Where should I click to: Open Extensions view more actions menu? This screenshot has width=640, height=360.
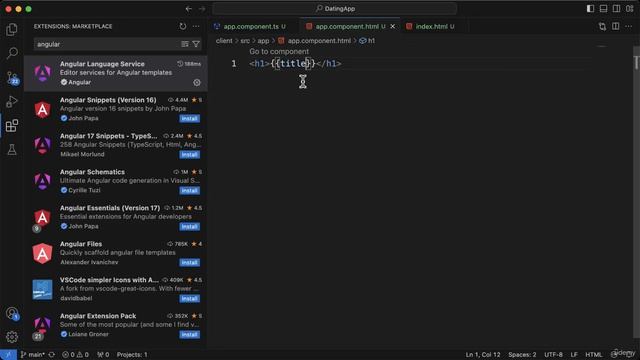click(x=196, y=26)
